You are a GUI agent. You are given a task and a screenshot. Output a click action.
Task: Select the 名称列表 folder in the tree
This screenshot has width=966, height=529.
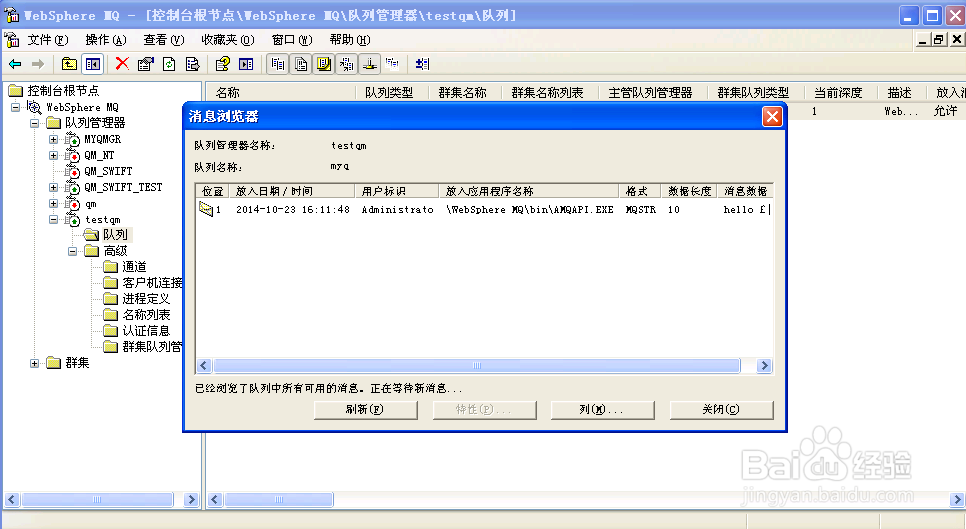[146, 315]
